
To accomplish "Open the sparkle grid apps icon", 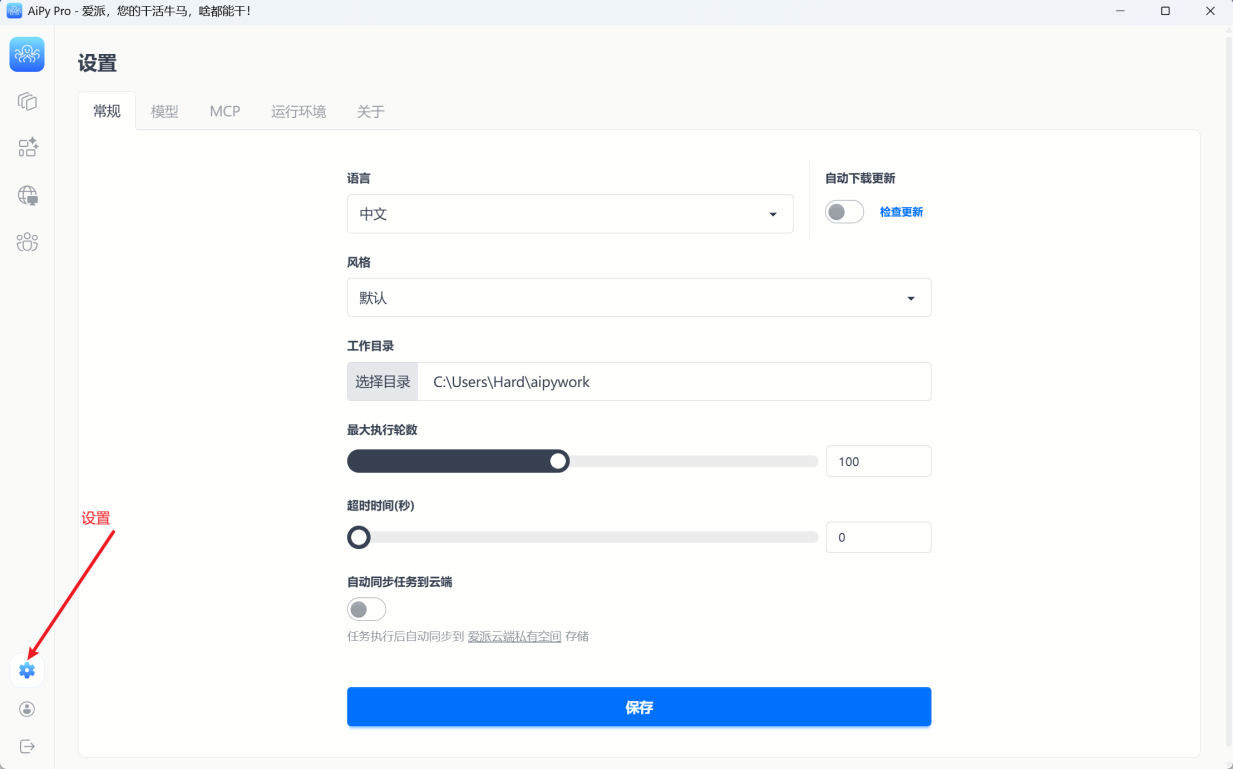I will [27, 148].
